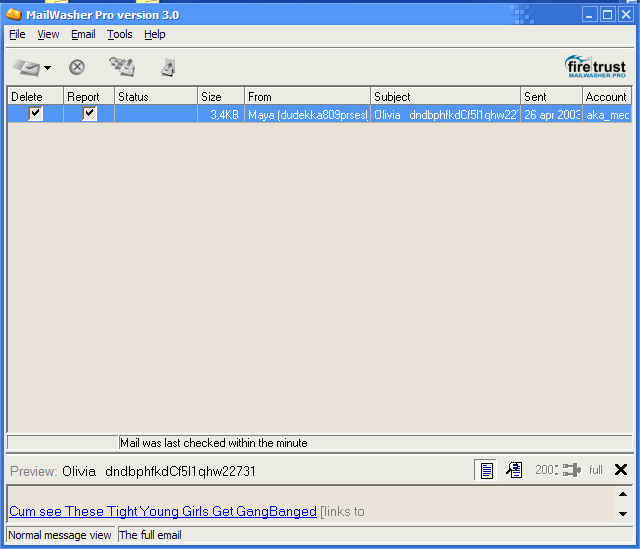This screenshot has width=640, height=549.
Task: Click the MailWasher Pro title bar icon
Action: tap(13, 14)
